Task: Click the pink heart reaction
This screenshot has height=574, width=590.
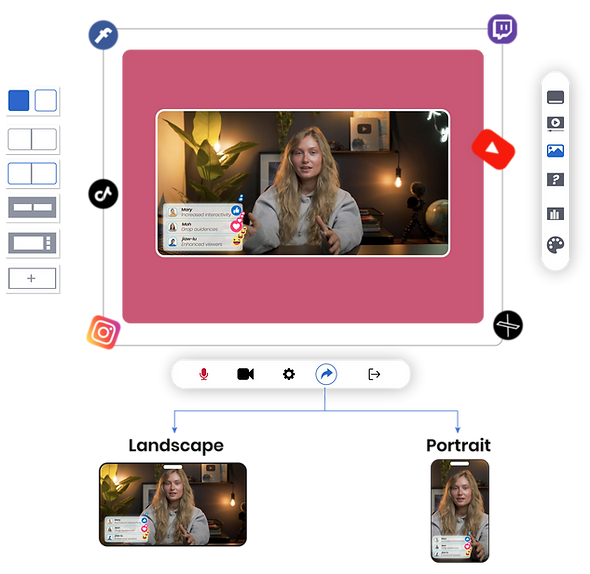Action: [236, 226]
